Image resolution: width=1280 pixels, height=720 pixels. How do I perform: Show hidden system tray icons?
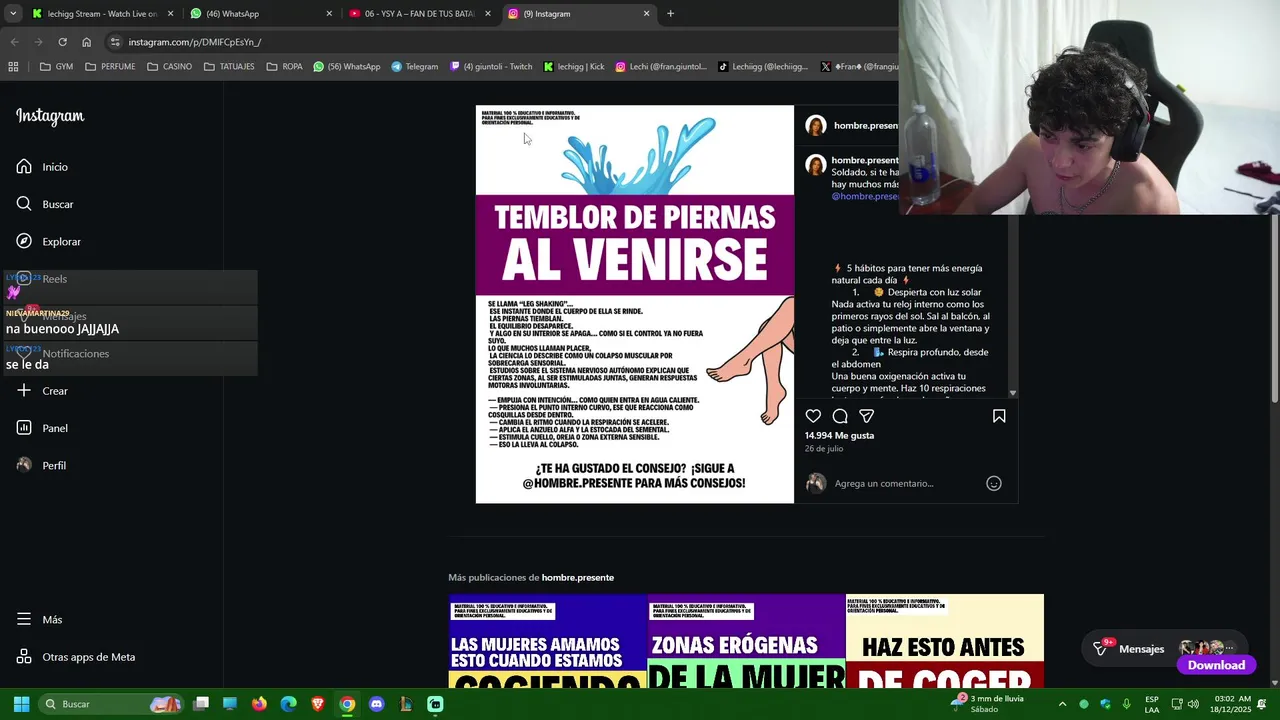pyautogui.click(x=1062, y=704)
